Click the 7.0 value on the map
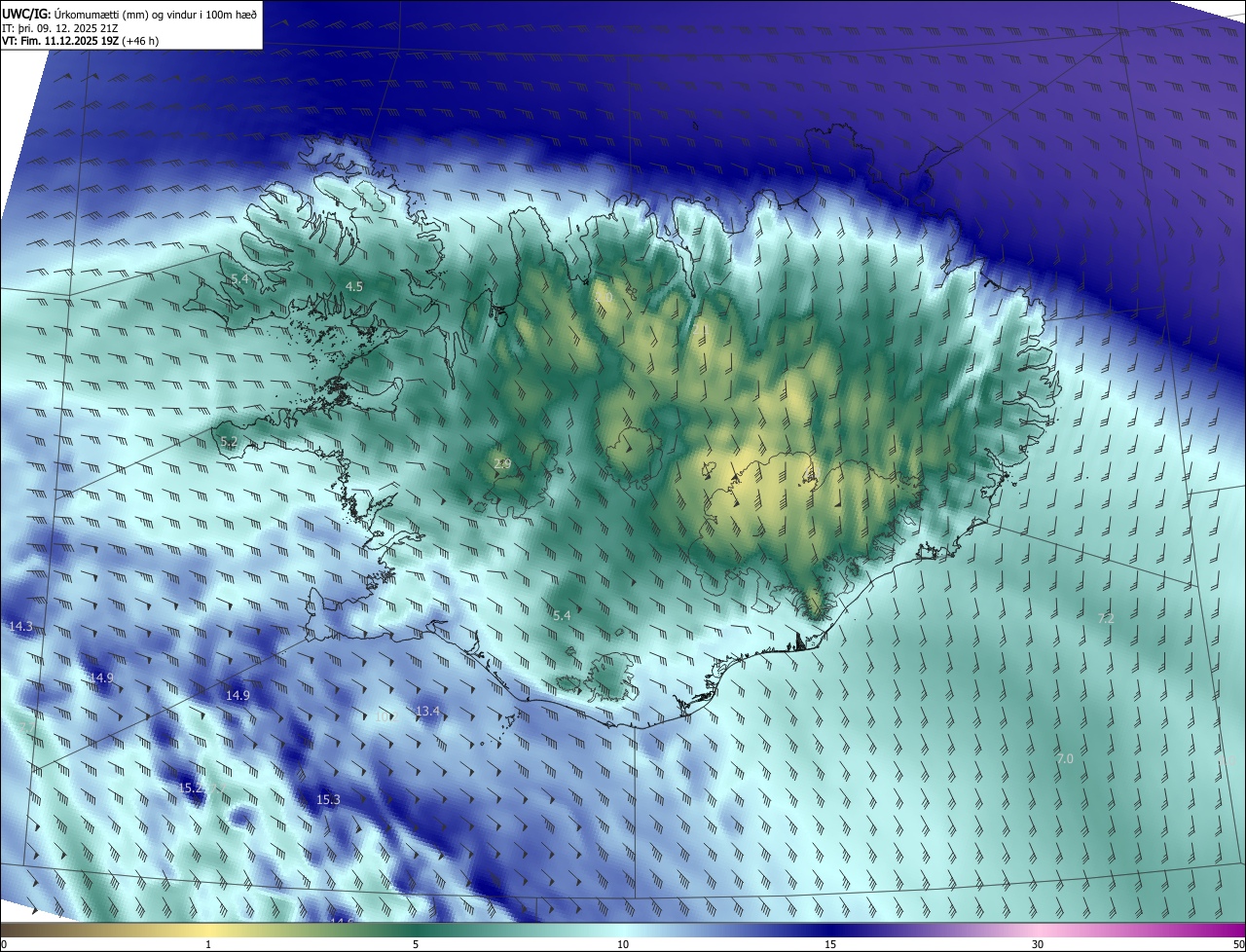 [1065, 758]
